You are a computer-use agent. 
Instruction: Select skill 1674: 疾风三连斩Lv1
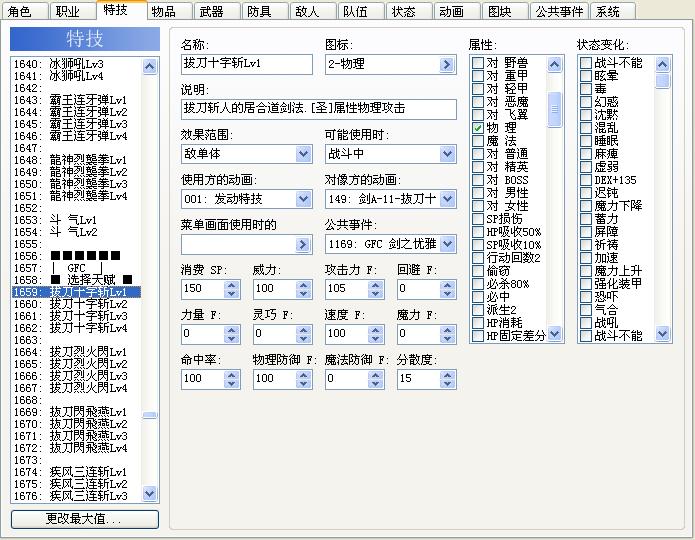[76, 472]
